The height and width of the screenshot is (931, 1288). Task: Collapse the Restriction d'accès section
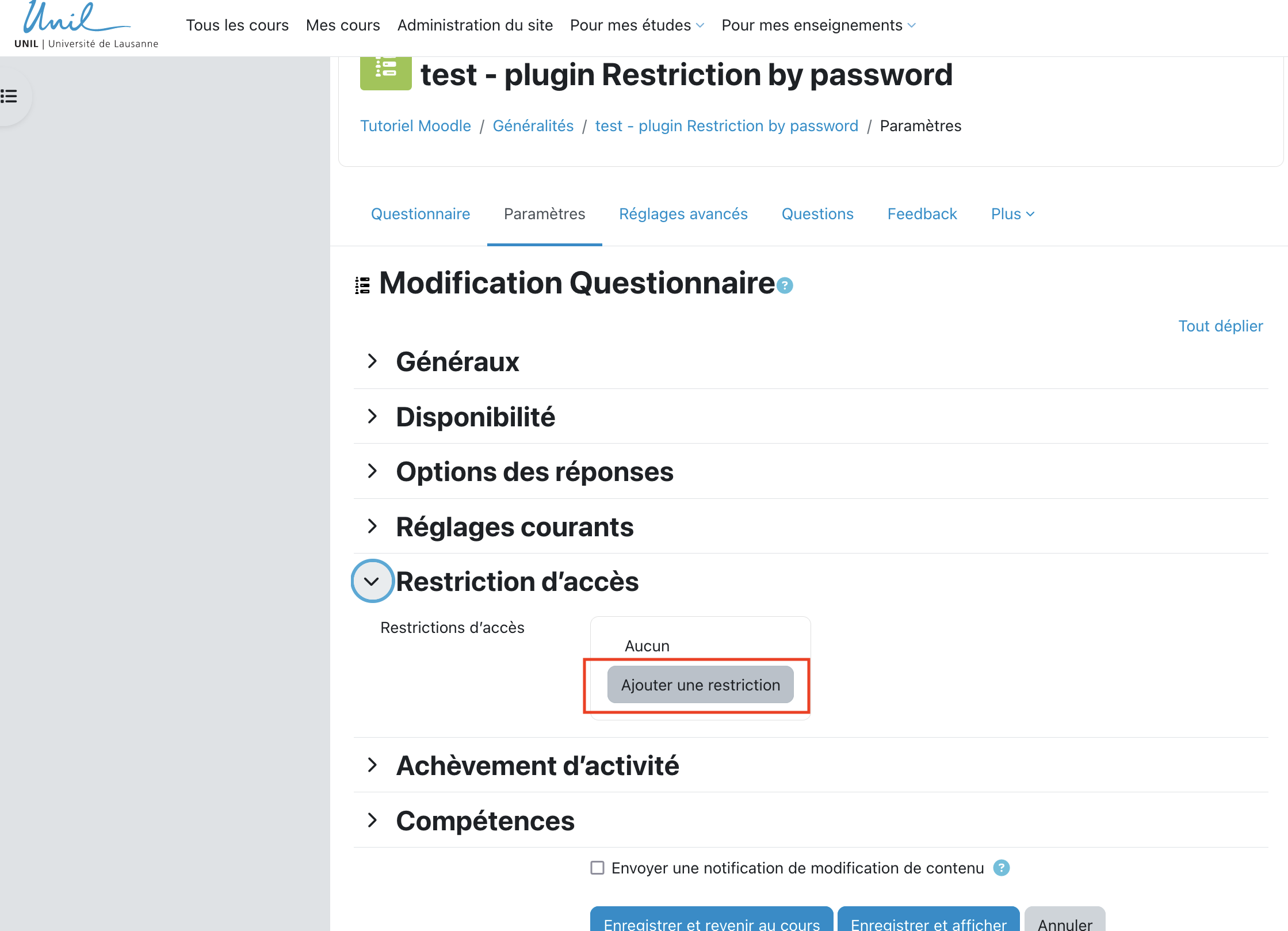[x=372, y=581]
